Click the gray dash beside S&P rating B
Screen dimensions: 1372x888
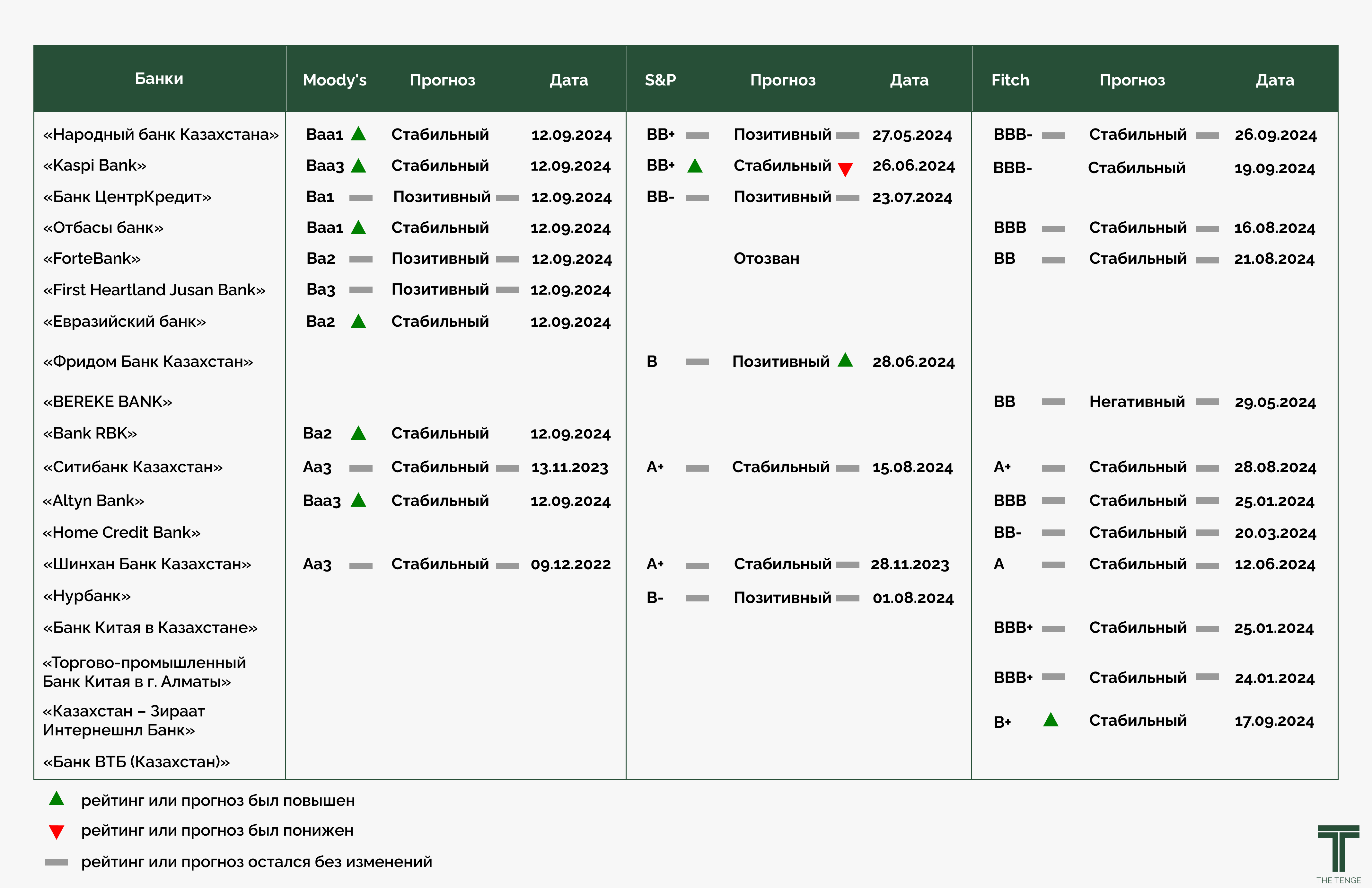pos(698,361)
